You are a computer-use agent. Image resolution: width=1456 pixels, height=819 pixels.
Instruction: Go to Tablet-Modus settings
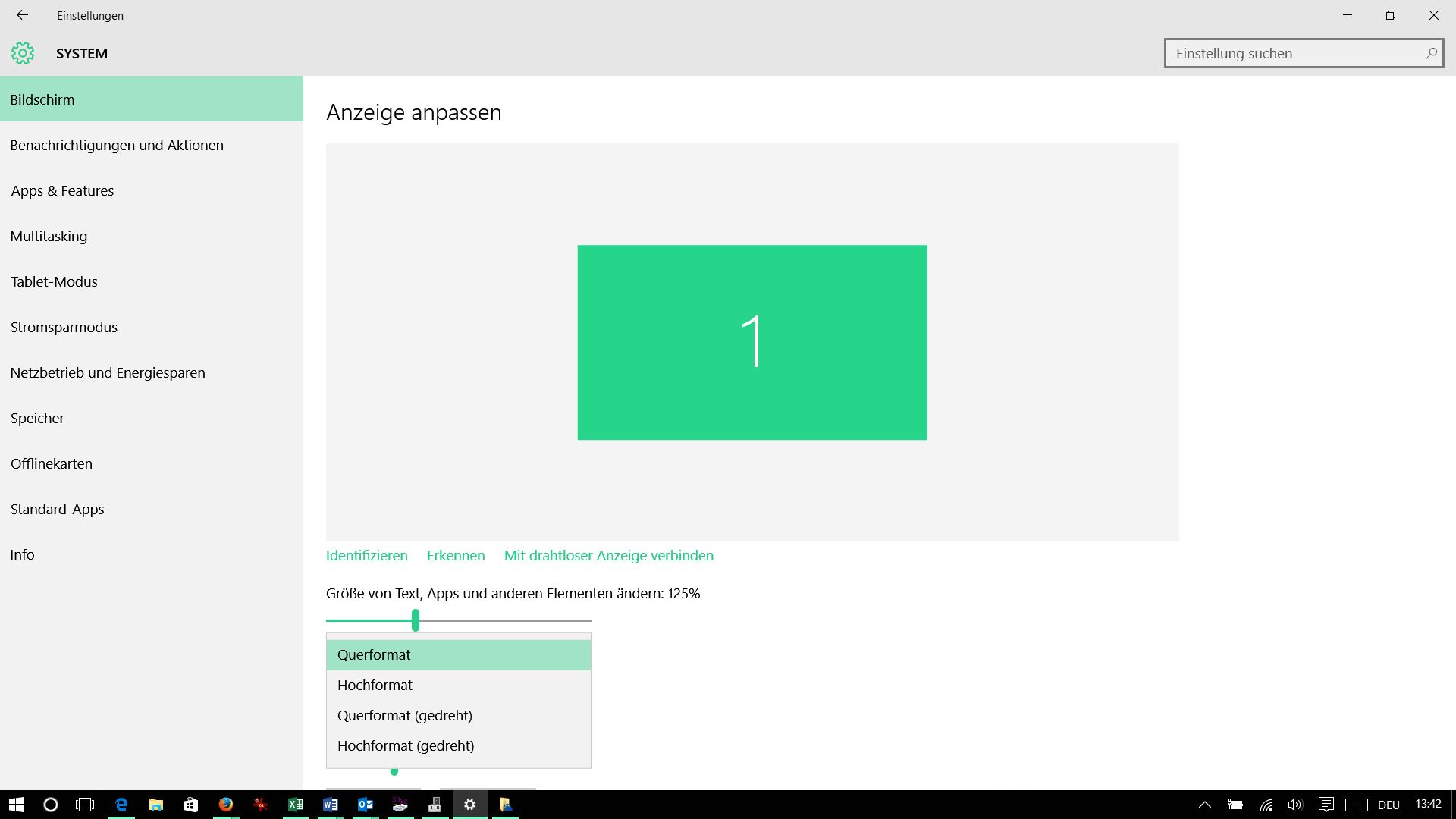point(54,281)
